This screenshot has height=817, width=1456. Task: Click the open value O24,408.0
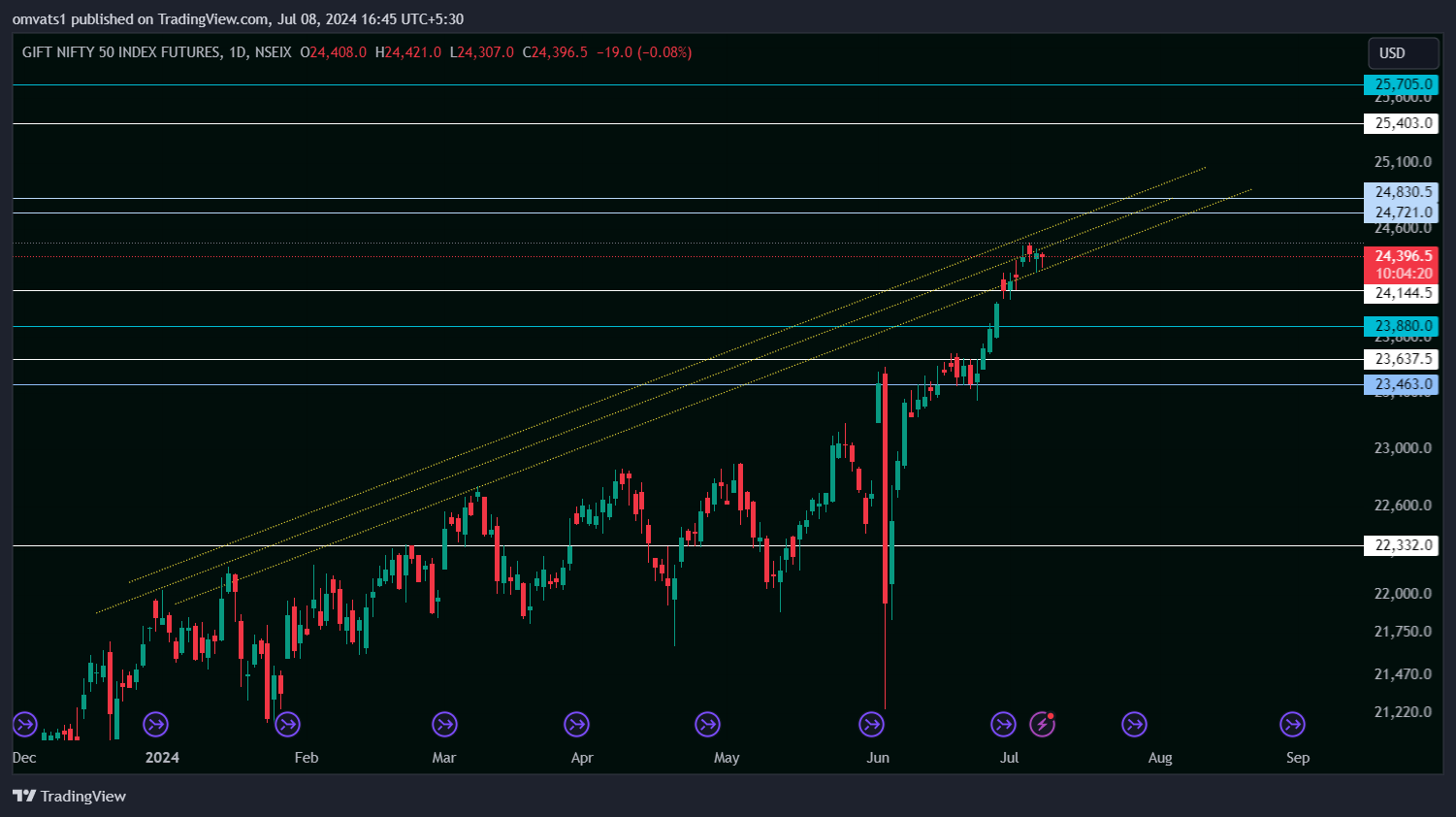pyautogui.click(x=334, y=52)
